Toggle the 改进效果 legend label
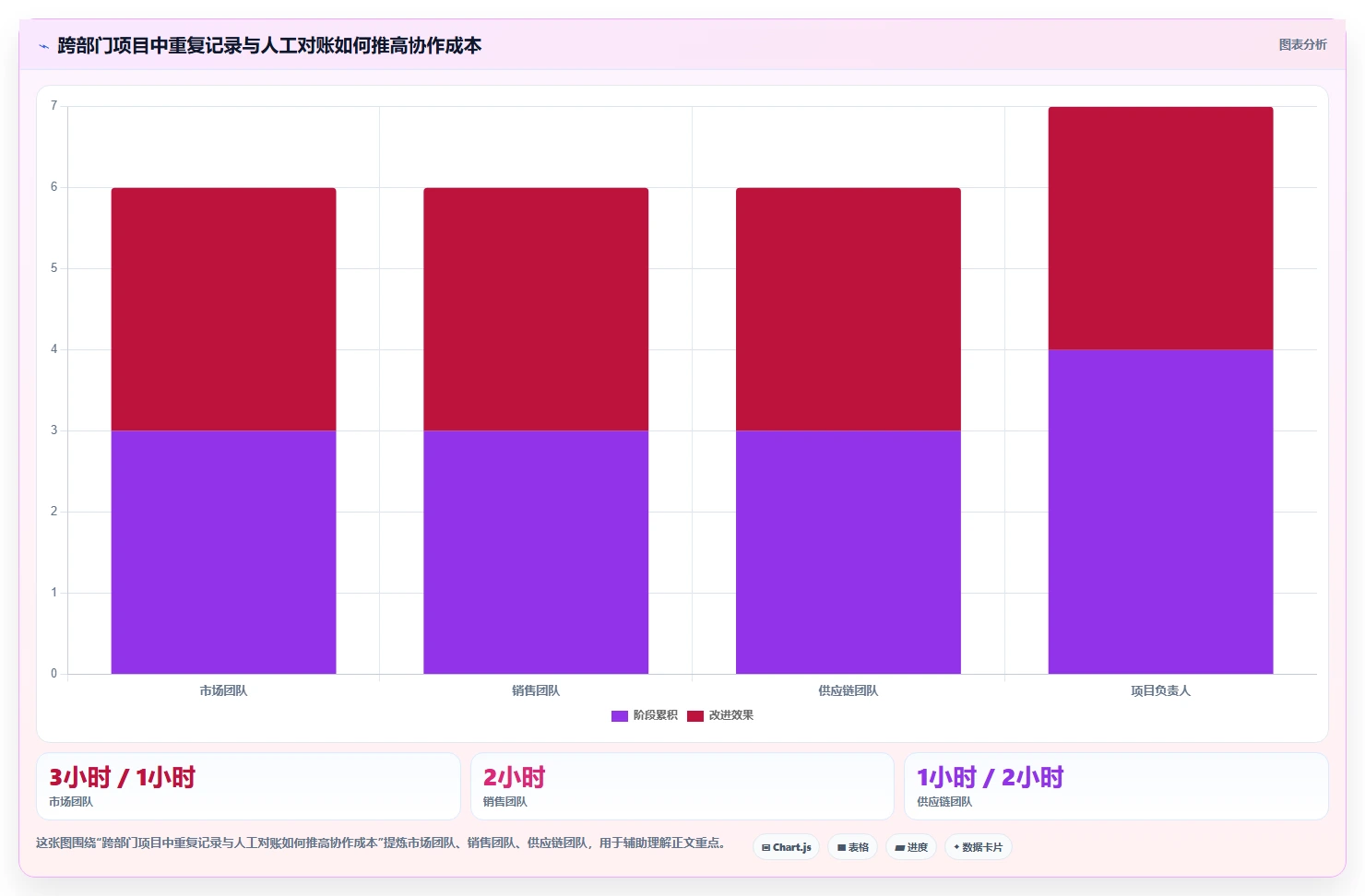 (x=730, y=715)
